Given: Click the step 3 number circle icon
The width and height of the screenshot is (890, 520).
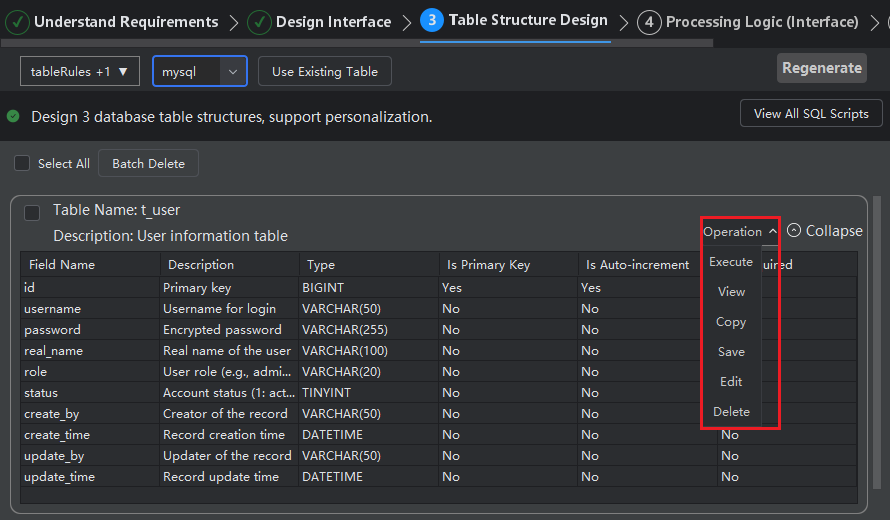Looking at the screenshot, I should (x=432, y=21).
